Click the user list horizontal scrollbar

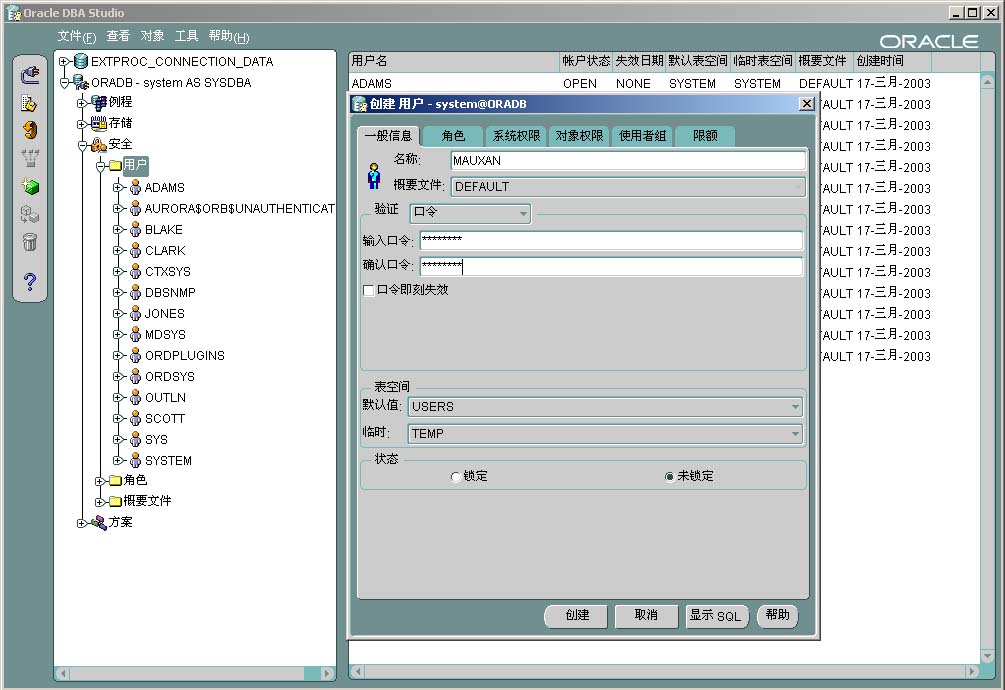tap(665, 671)
